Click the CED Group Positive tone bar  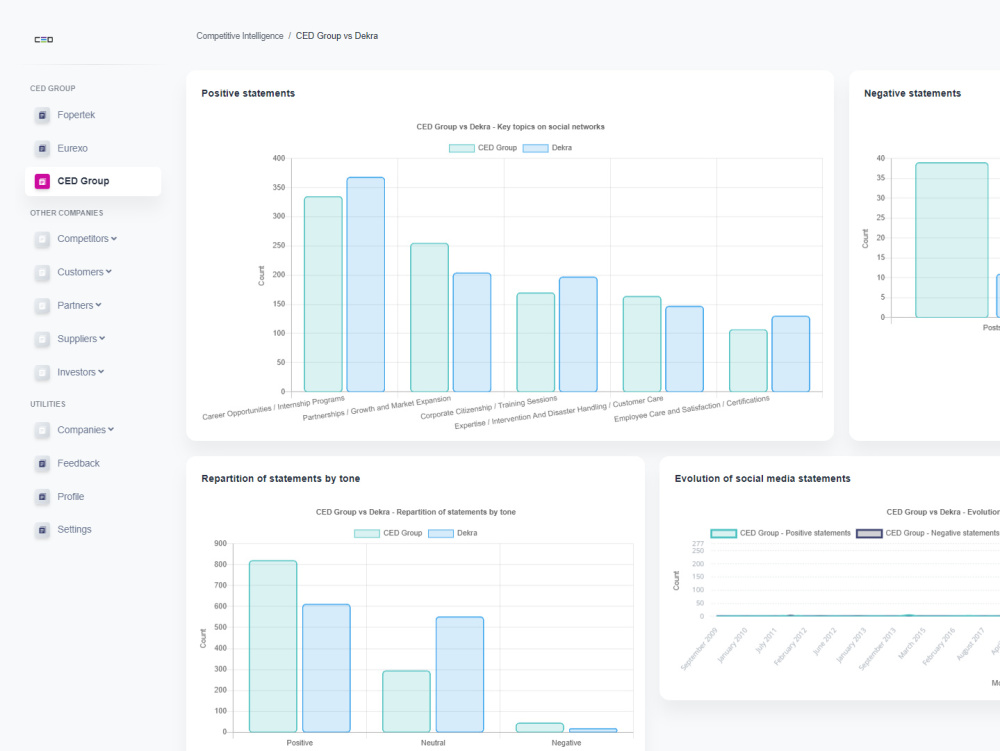(273, 646)
